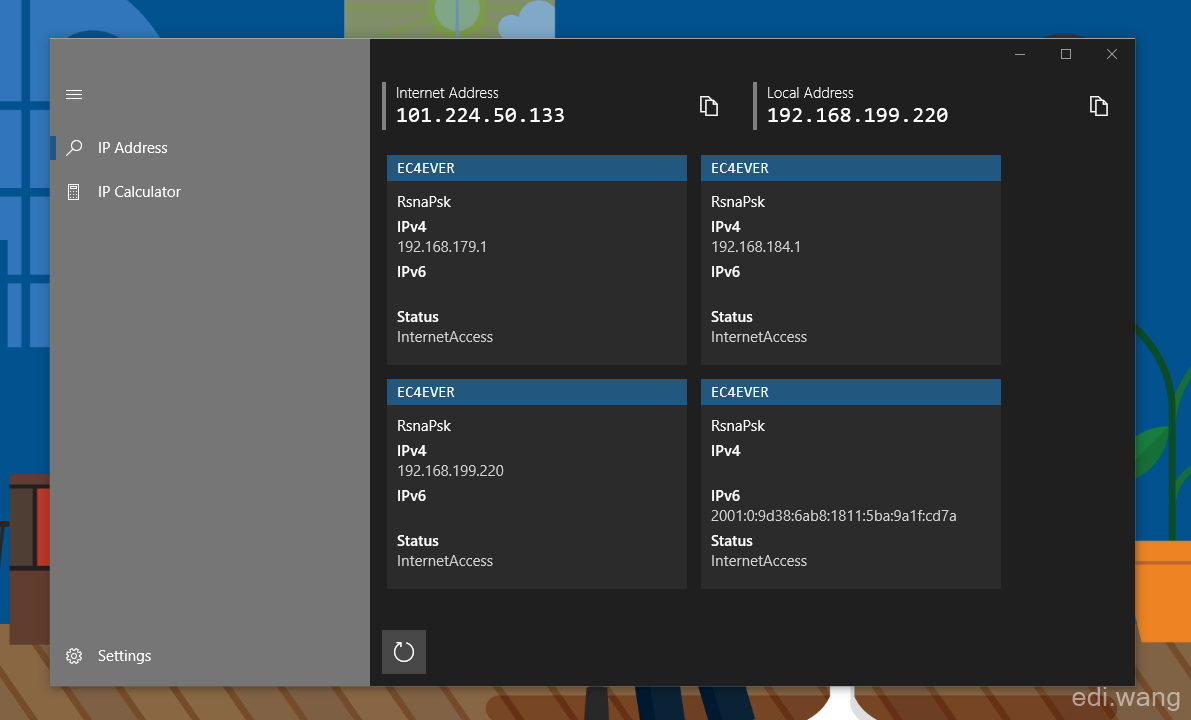Select the EC4EVER card with 192.168.179.1
This screenshot has width=1191, height=720.
point(537,260)
